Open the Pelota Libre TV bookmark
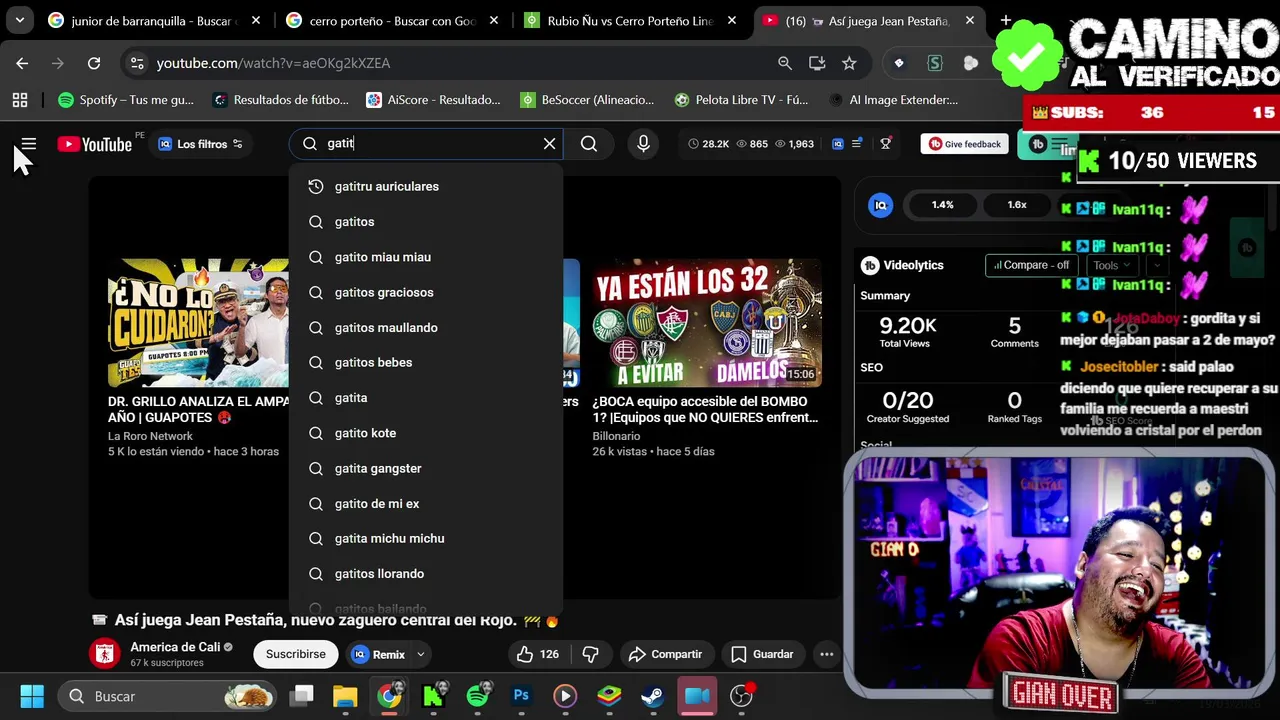This screenshot has height=720, width=1280. [x=741, y=100]
